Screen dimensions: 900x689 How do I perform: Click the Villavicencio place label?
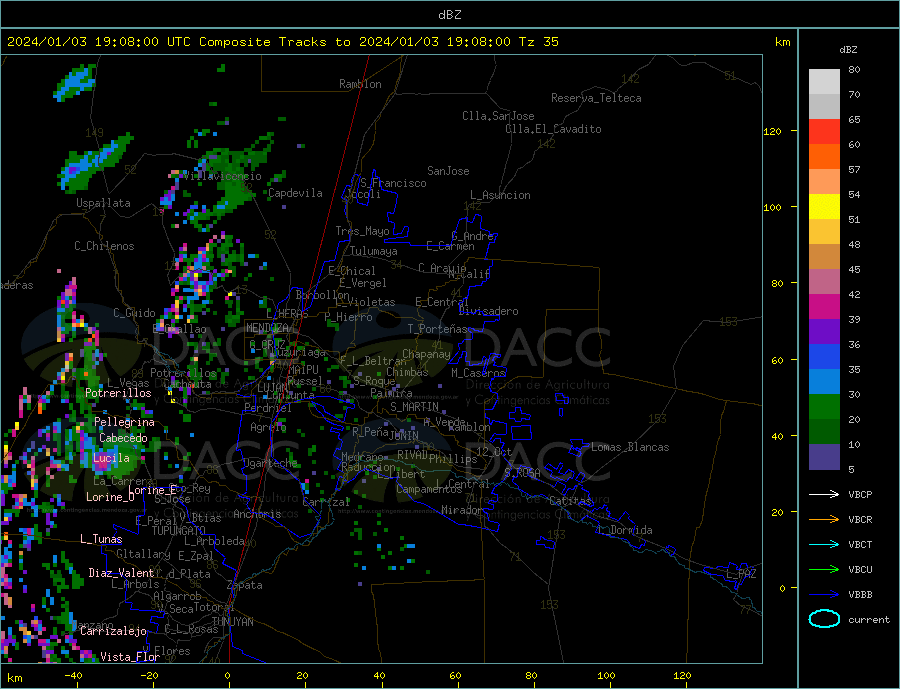pyautogui.click(x=223, y=176)
